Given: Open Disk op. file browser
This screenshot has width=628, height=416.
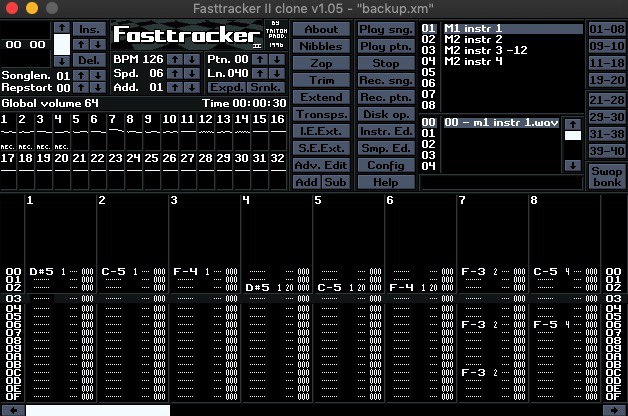Looking at the screenshot, I should click(x=386, y=115).
